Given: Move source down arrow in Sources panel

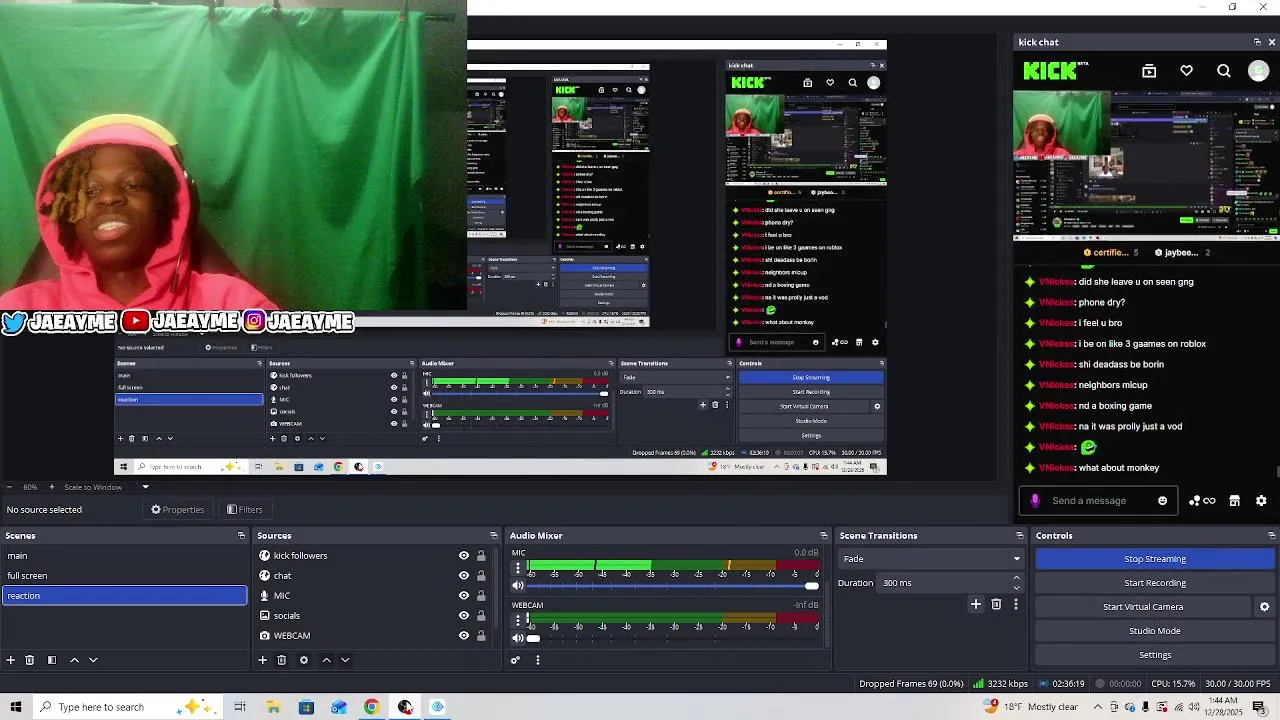Looking at the screenshot, I should [x=345, y=660].
